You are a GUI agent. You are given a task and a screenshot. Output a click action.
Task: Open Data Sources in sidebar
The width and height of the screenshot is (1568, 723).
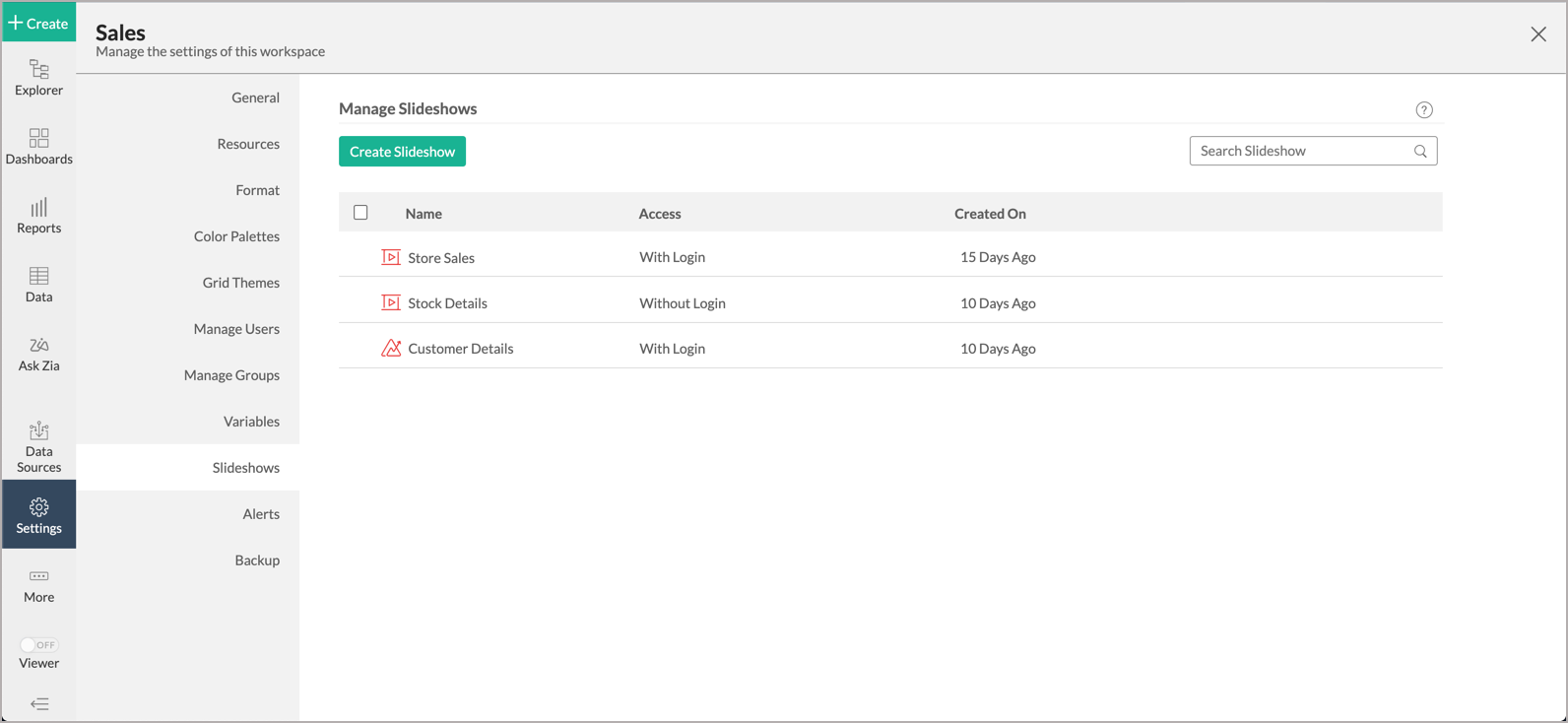coord(38,446)
